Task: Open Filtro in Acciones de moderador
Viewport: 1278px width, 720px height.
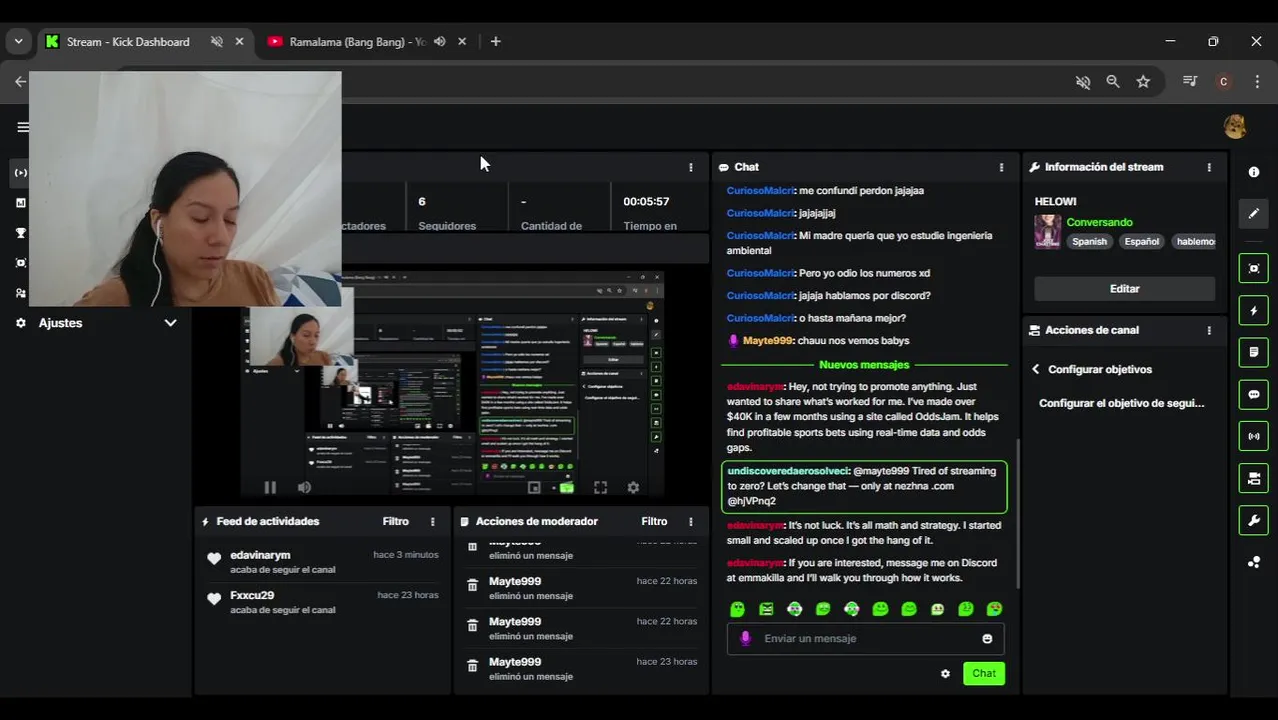Action: pyautogui.click(x=654, y=521)
